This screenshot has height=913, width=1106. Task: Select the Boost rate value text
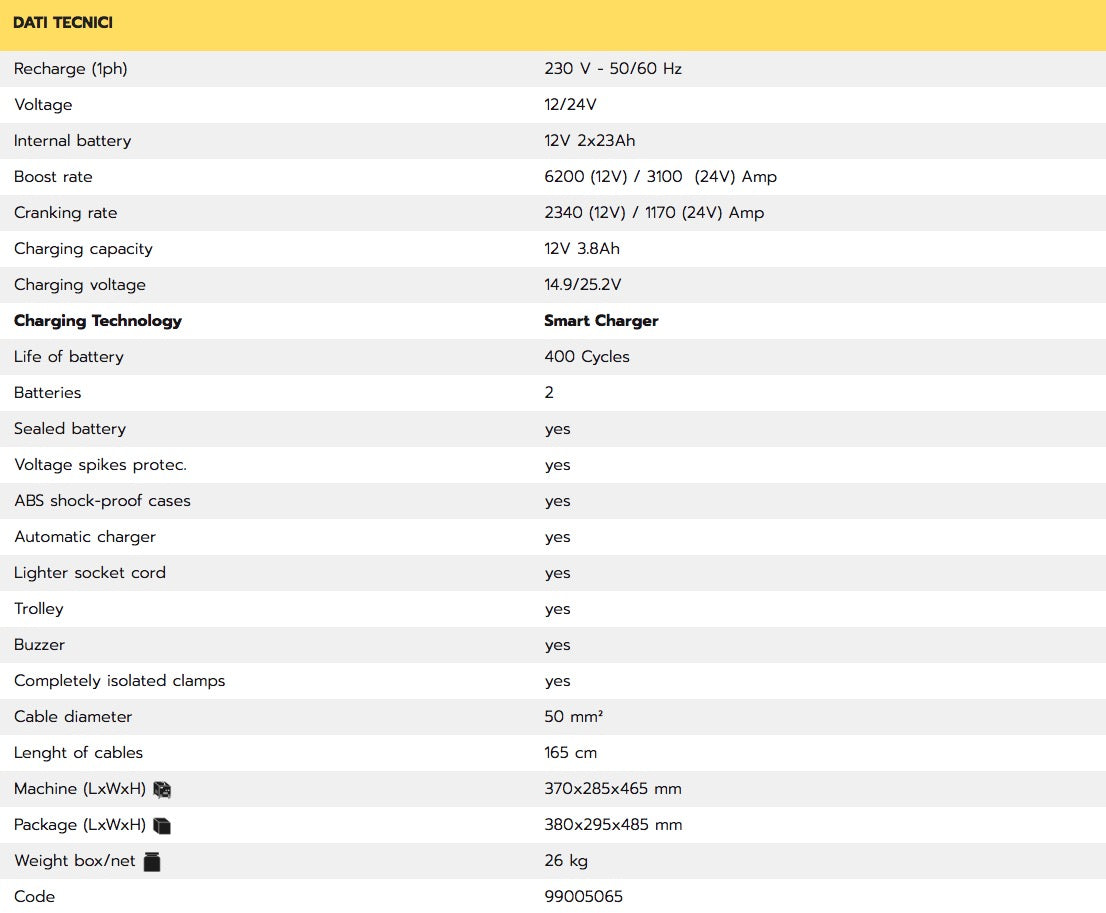tap(660, 177)
